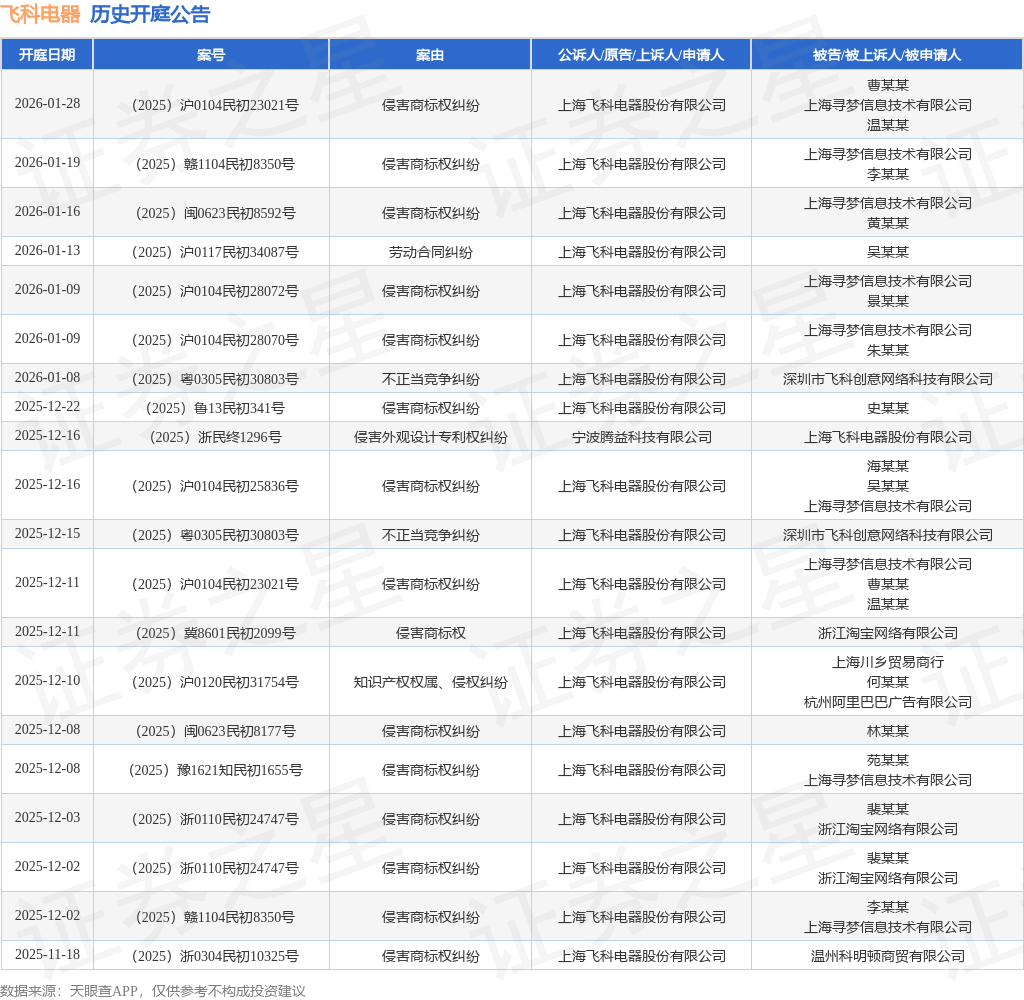The image size is (1024, 1000).
Task: Click defendant 苑某某
Action: click(888, 760)
